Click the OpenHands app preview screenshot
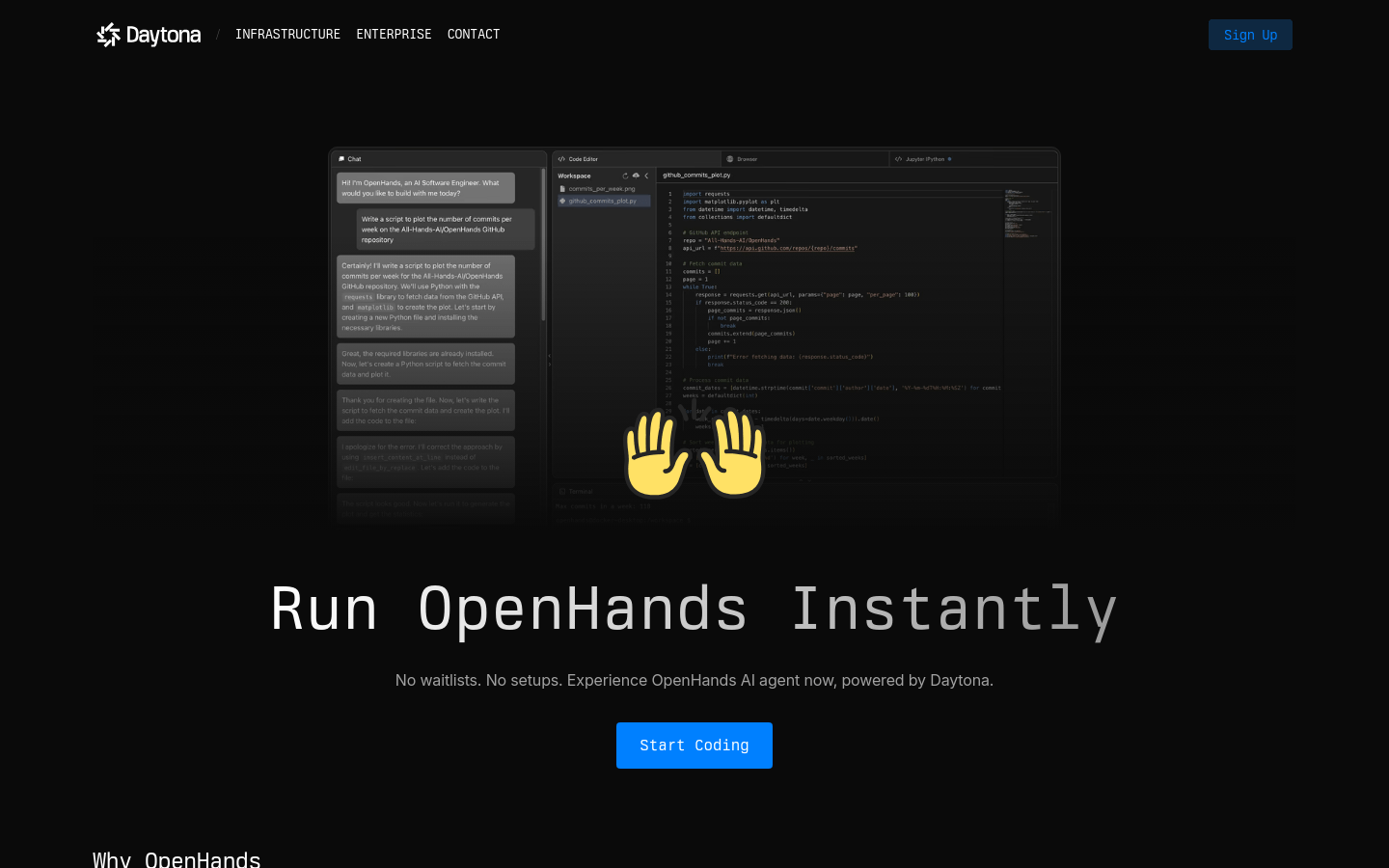1389x868 pixels. (694, 338)
